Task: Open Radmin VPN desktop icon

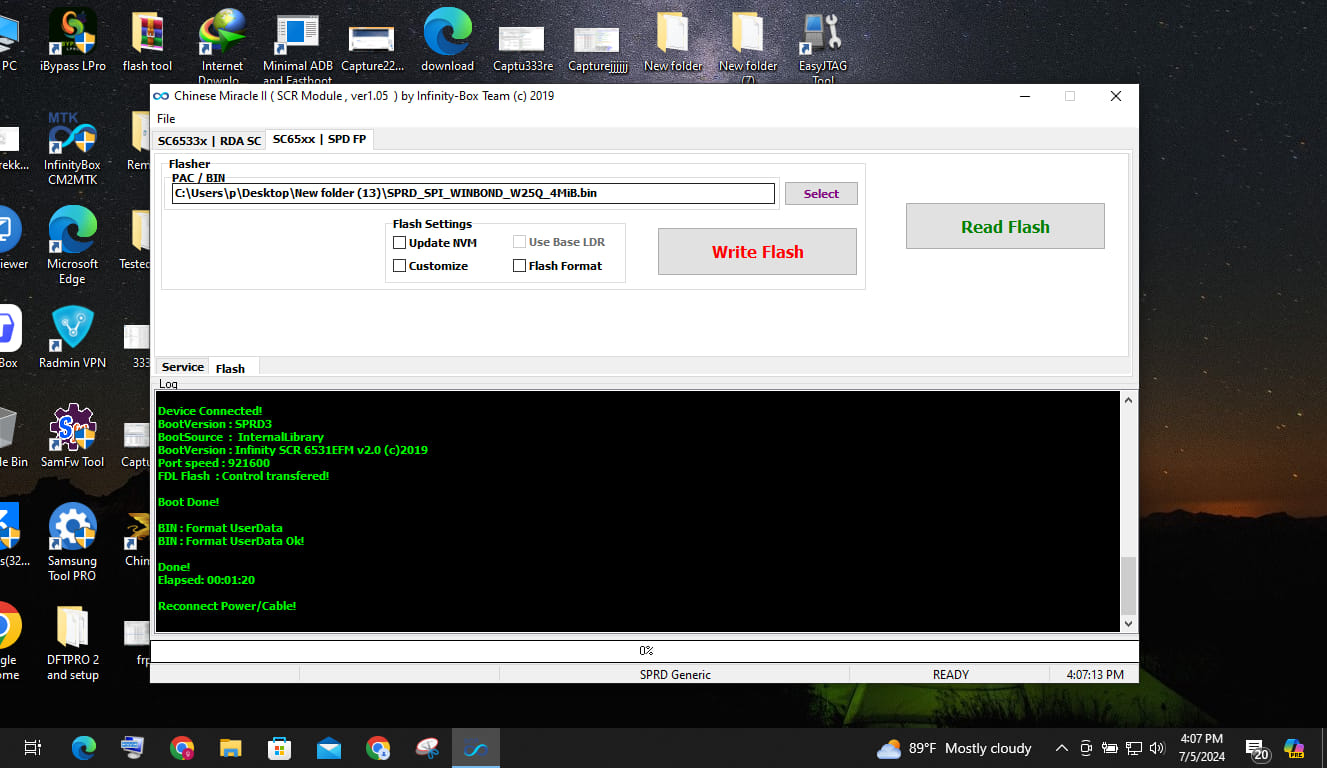Action: coord(73,338)
